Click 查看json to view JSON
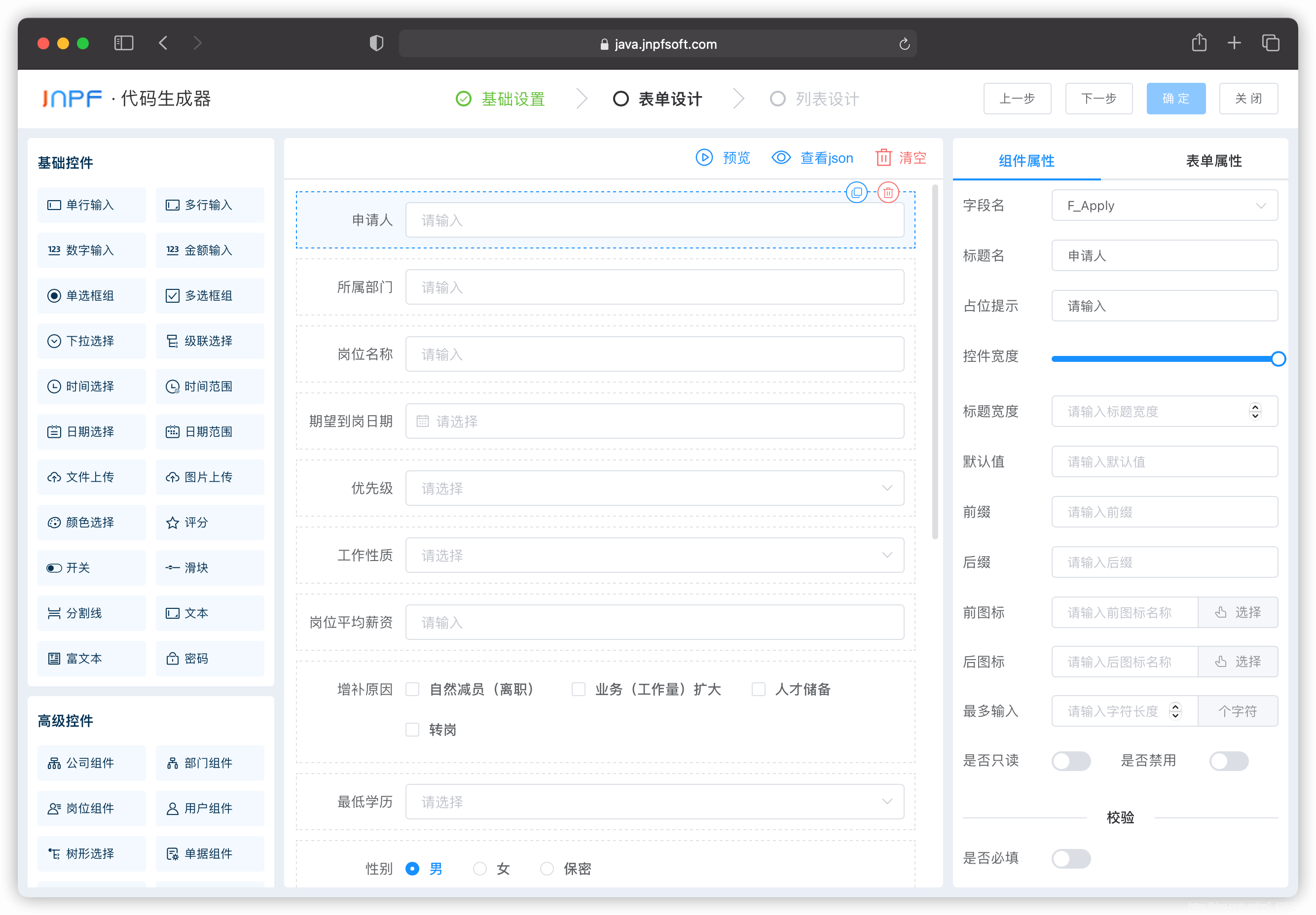The width and height of the screenshot is (1316, 915). 812,158
